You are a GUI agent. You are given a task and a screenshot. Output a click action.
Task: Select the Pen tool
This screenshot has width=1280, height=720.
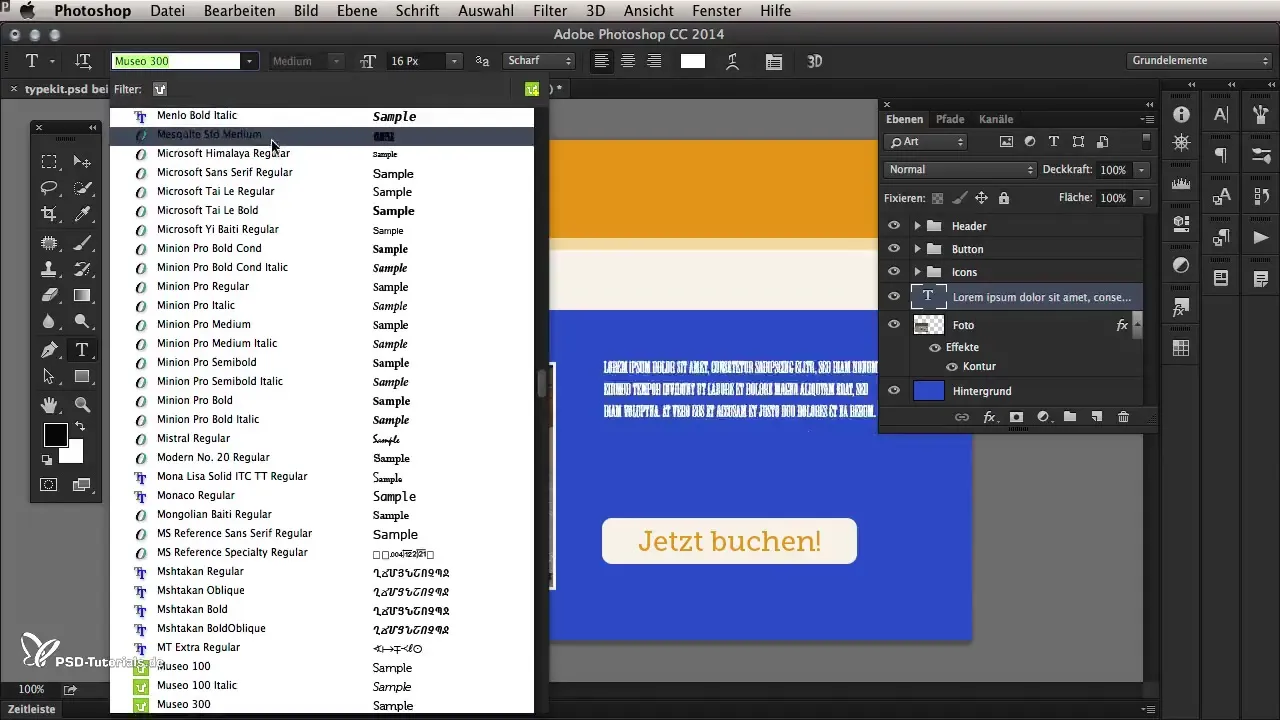(x=49, y=350)
